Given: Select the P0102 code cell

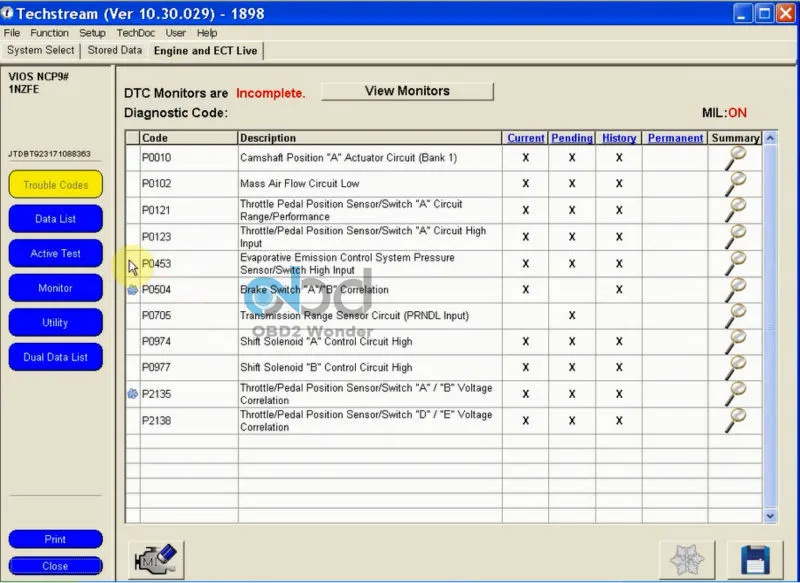Looking at the screenshot, I should click(189, 184).
